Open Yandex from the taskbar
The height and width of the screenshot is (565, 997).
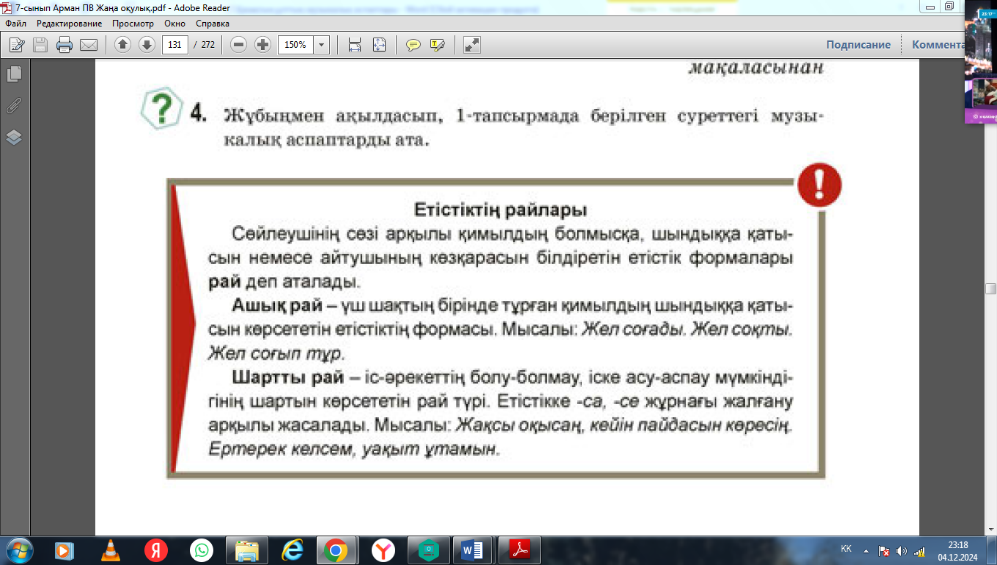pos(156,550)
